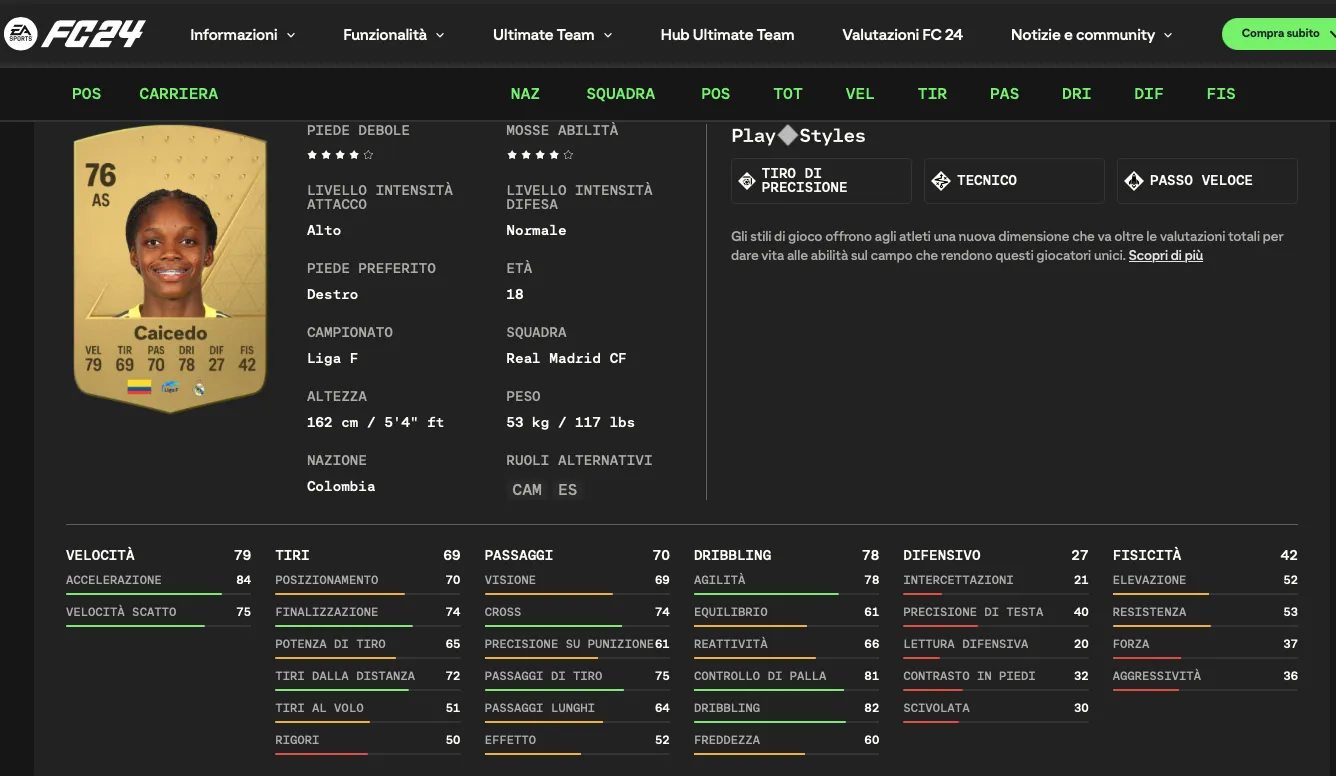Screen dimensions: 1336x776
Task: Click the Colombia flag on the player card
Action: click(x=139, y=387)
